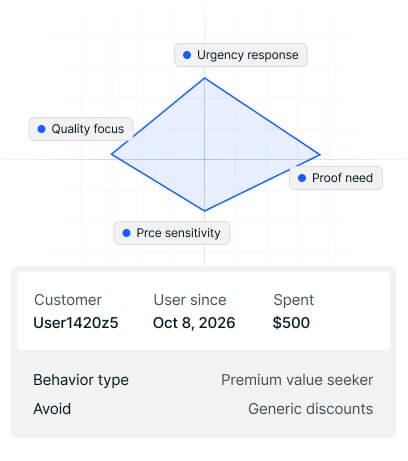Viewport: 408px width, 461px height.
Task: Click the Quality focus blue dot
Action: 41,129
